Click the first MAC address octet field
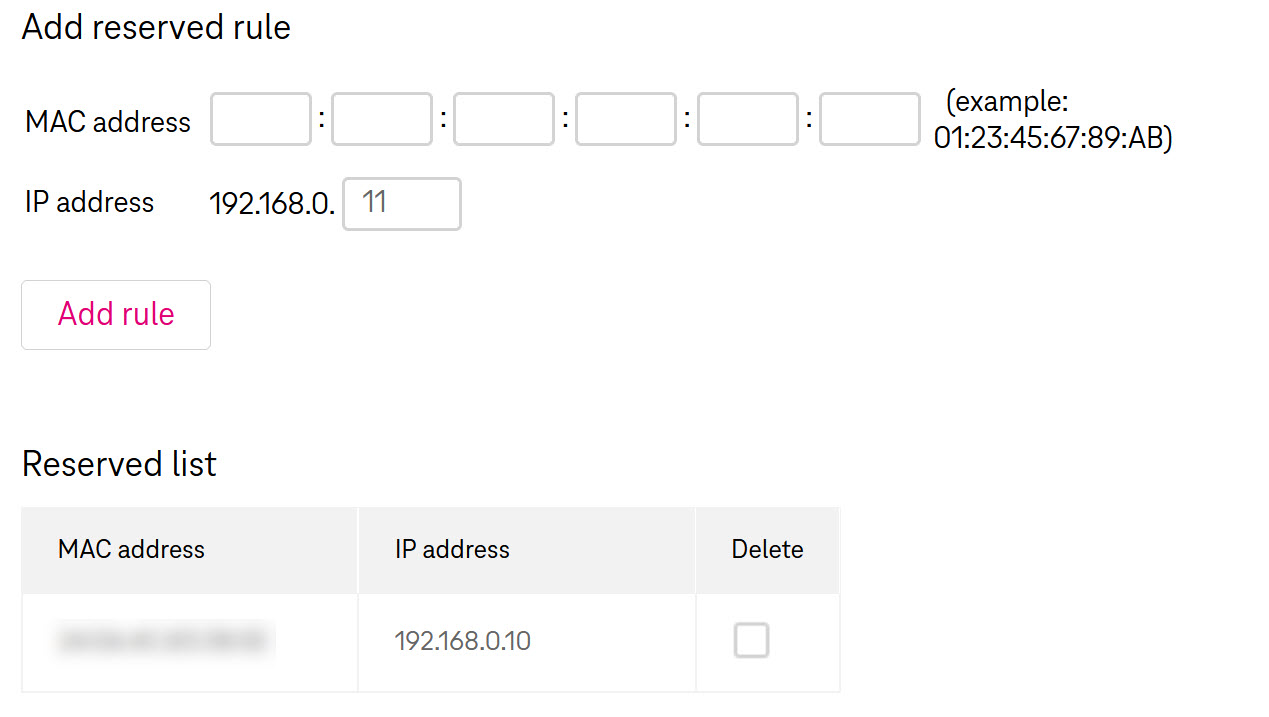 coord(261,120)
